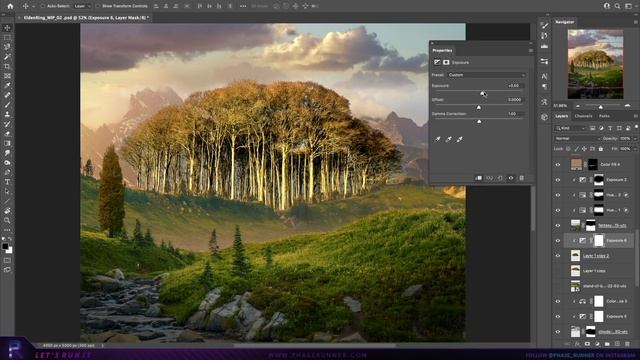Open the Normal blend mode dropdown
The height and width of the screenshot is (360, 640).
click(576, 139)
